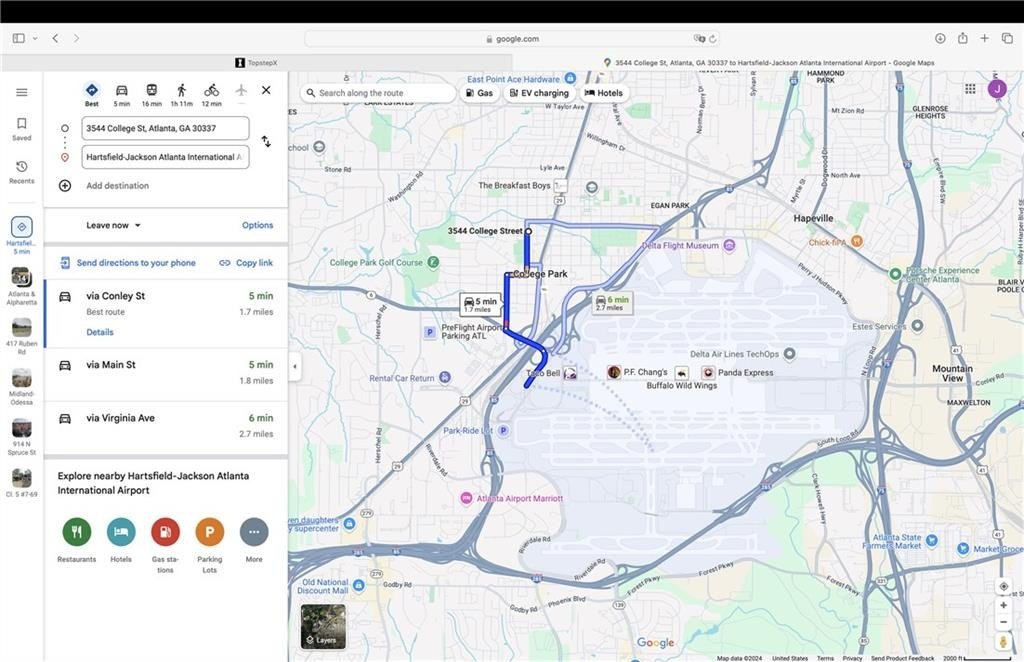
Task: Open Safari downloads
Action: click(940, 39)
